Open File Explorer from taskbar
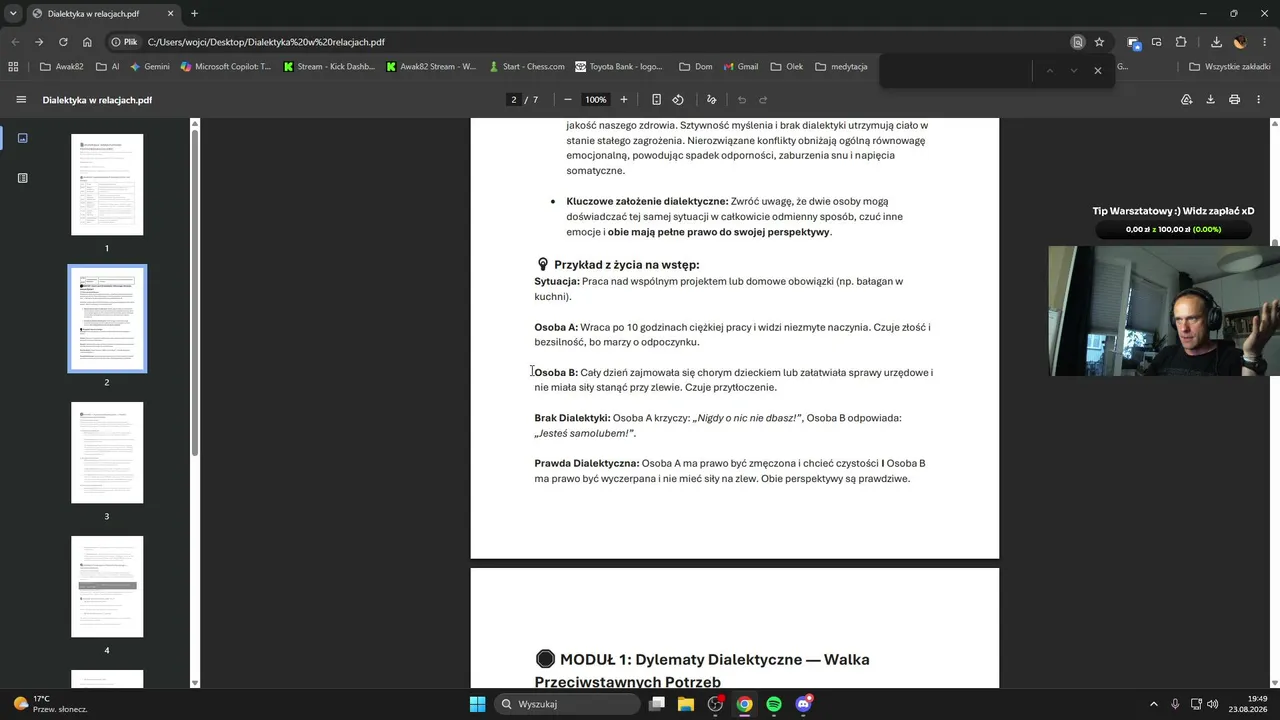This screenshot has height=720, width=1280. coord(686,704)
